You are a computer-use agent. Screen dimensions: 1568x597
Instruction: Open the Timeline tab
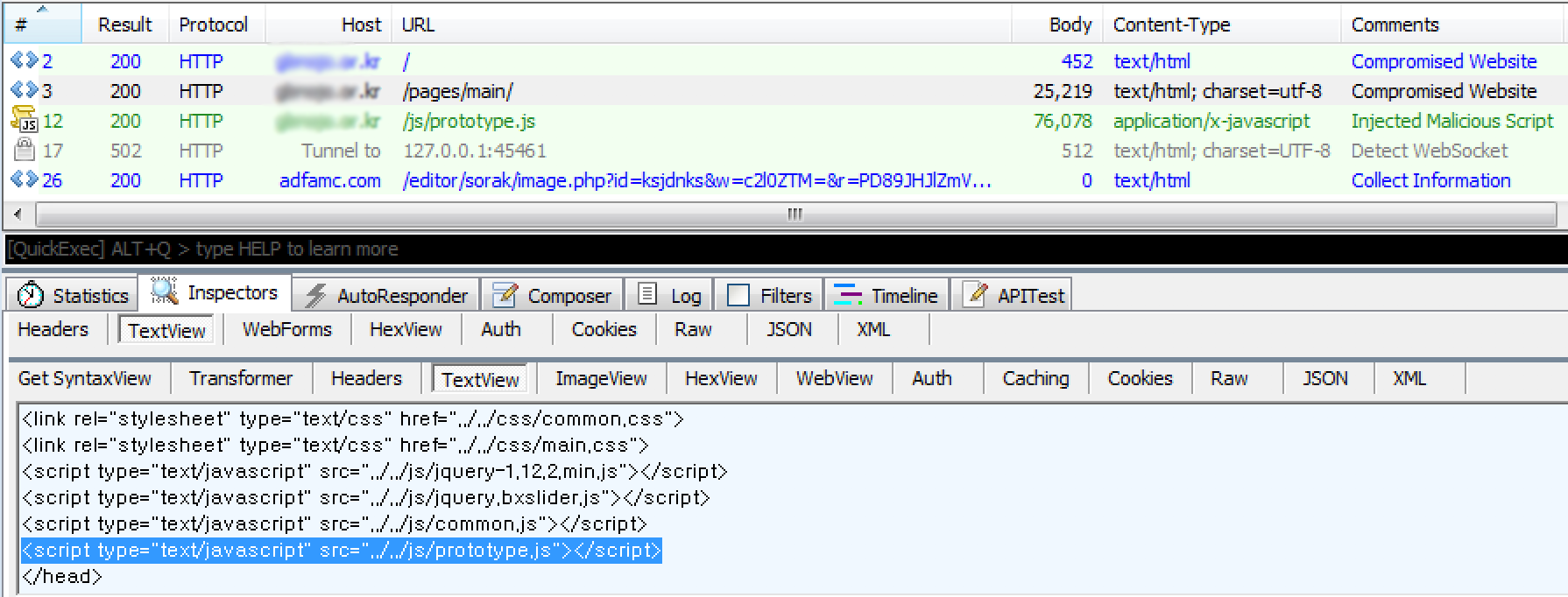(886, 295)
